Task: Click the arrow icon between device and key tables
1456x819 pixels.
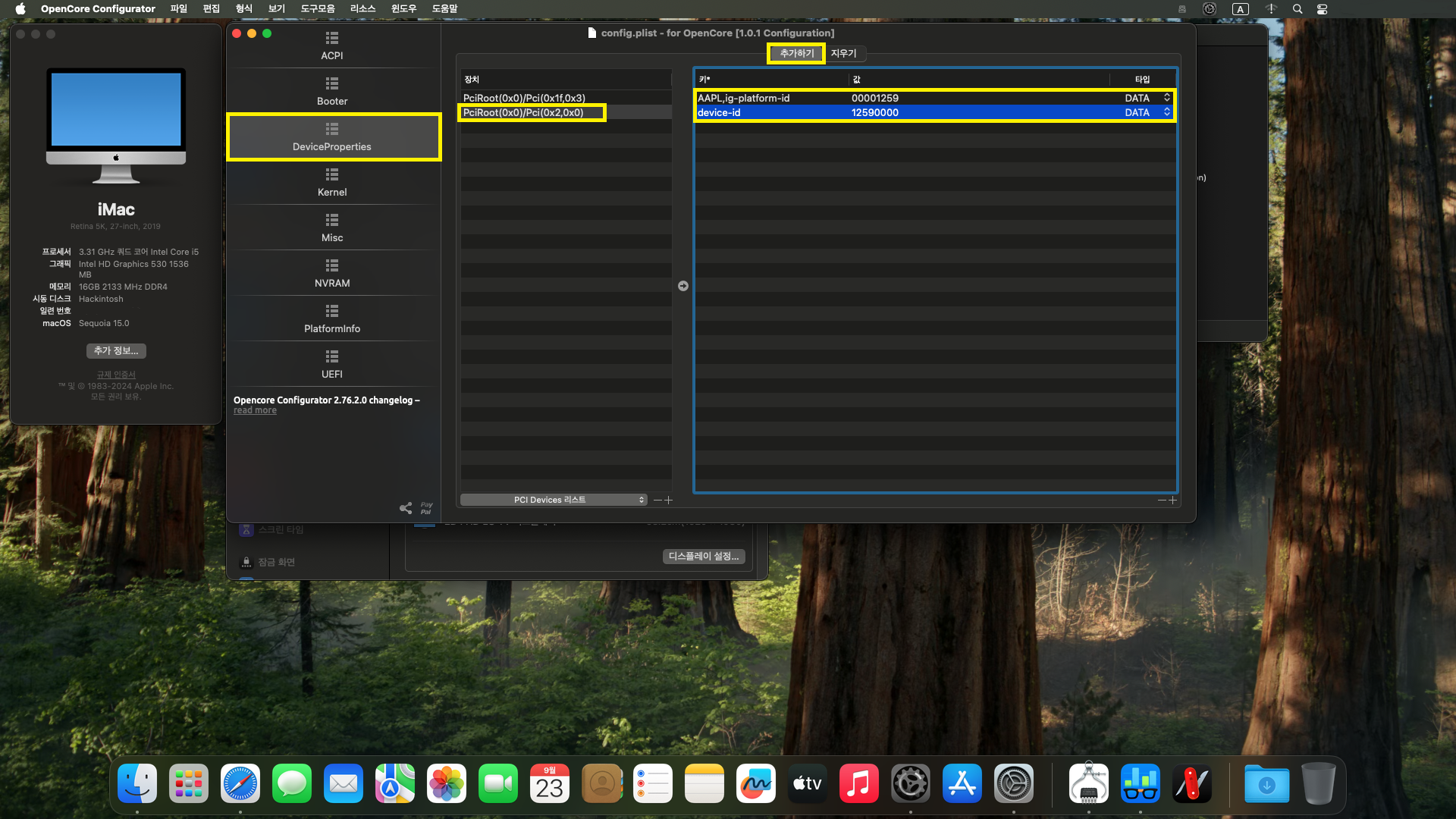Action: (682, 286)
